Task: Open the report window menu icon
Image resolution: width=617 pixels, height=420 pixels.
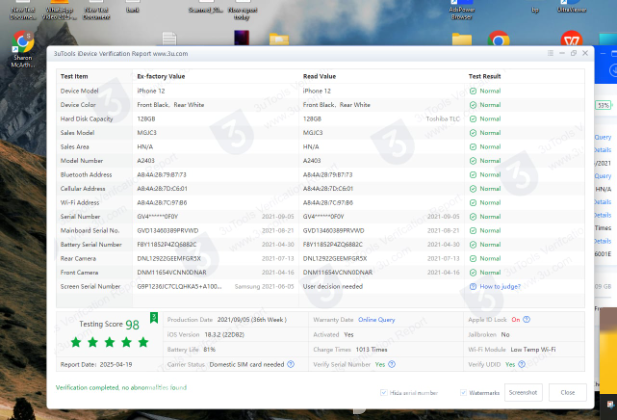Action: coord(550,53)
